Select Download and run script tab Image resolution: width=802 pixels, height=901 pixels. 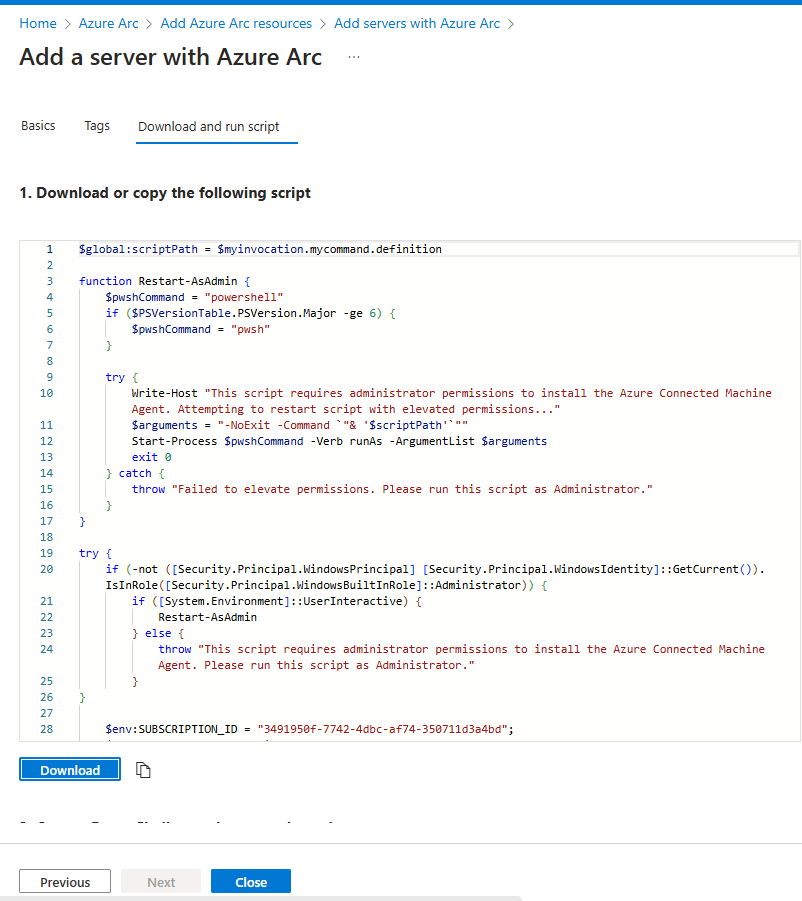(x=209, y=126)
